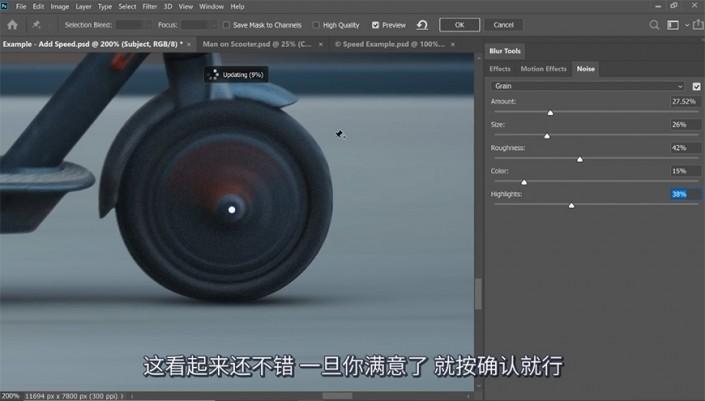705x401 pixels.
Task: Click the document dimensions status text
Action: click(71, 396)
